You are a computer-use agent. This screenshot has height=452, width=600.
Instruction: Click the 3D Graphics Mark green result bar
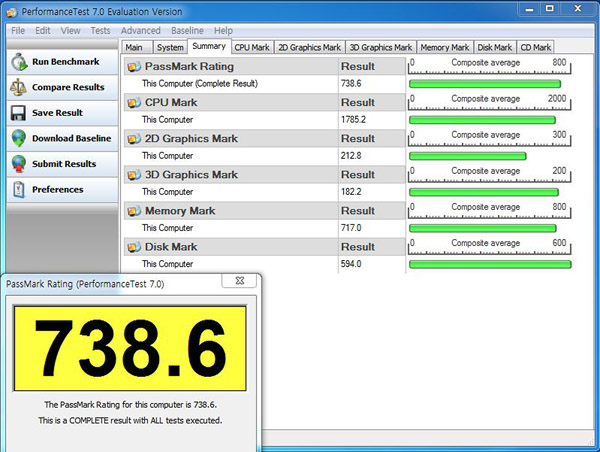(x=484, y=192)
